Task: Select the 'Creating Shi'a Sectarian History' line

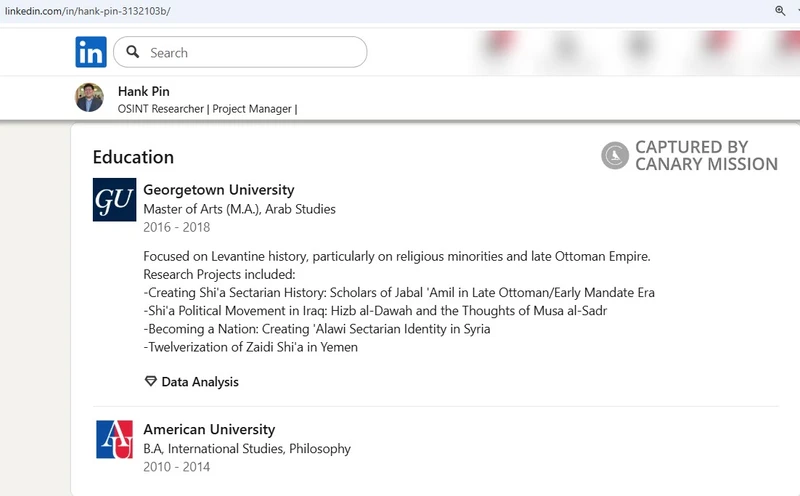Action: (399, 293)
